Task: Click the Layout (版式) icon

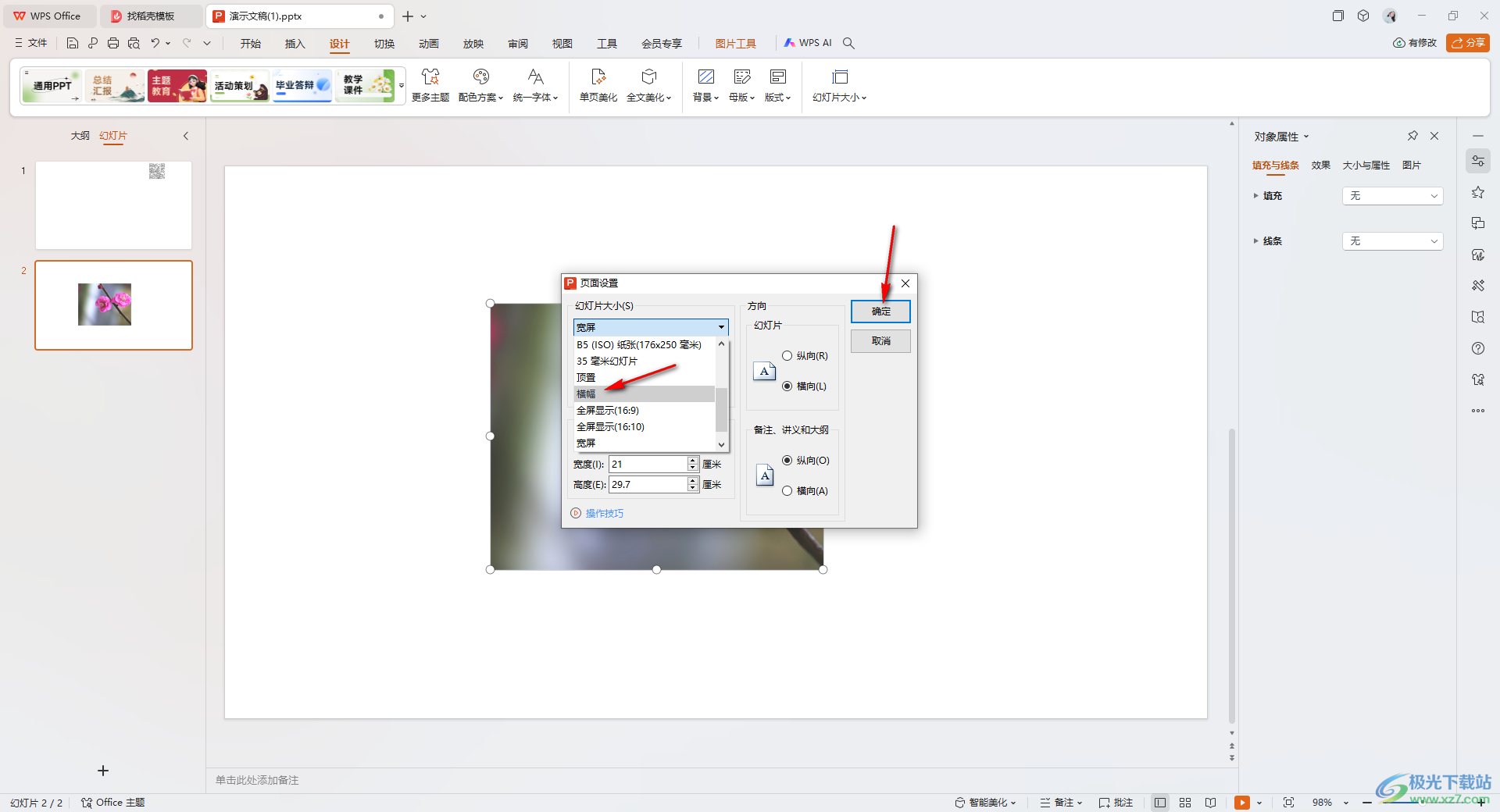Action: (x=777, y=85)
